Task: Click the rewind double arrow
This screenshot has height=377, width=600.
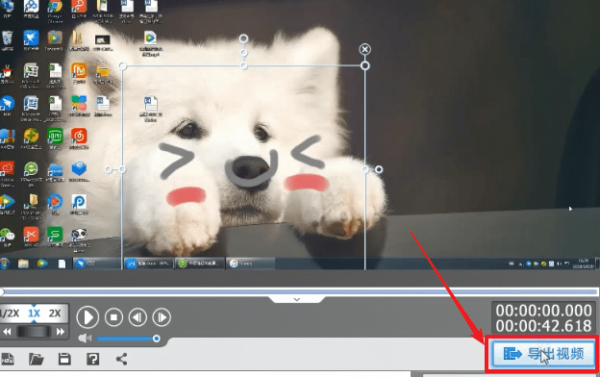Action: pos(7,332)
